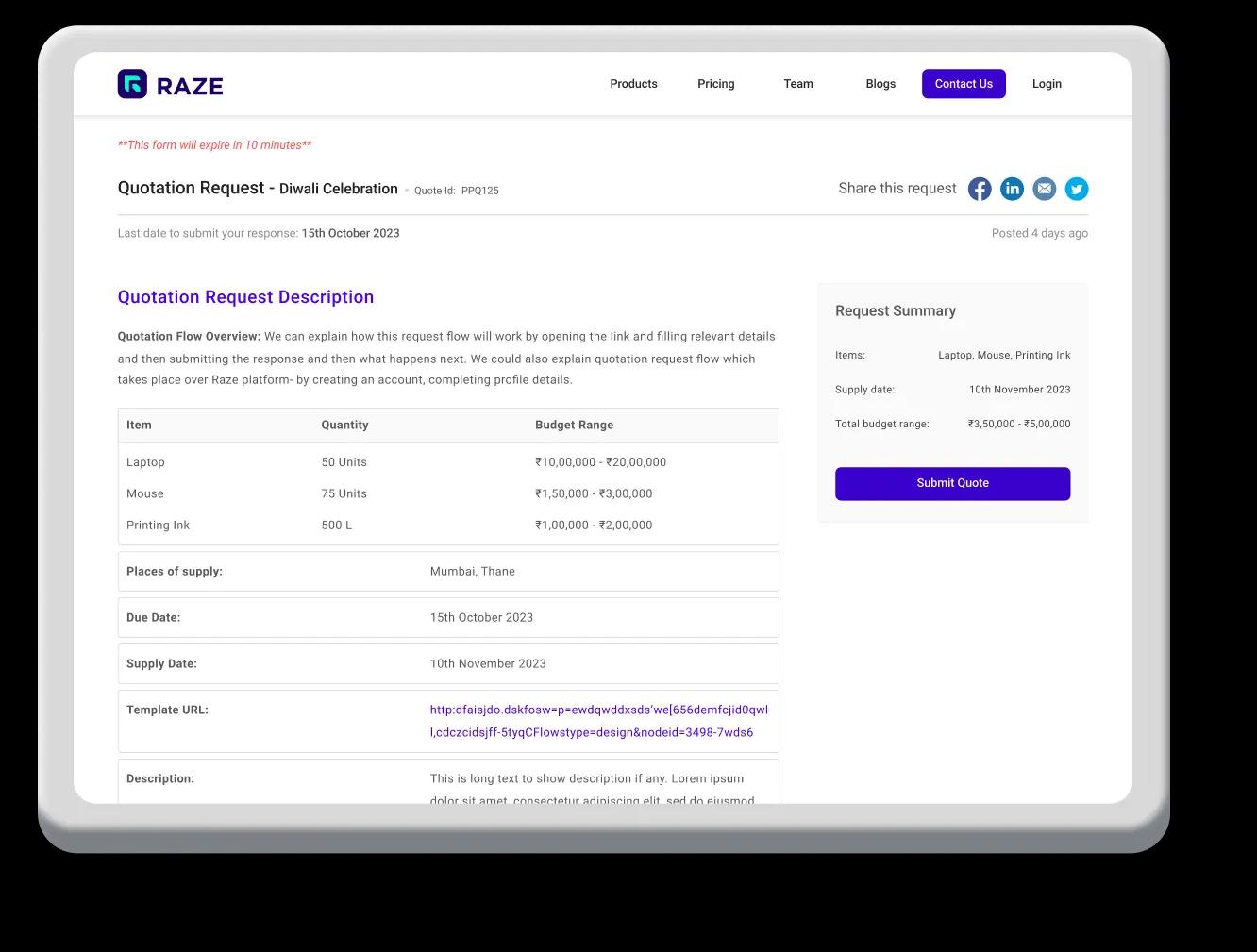
Task: Click summary supply date 10th November 2023
Action: pyautogui.click(x=1020, y=389)
